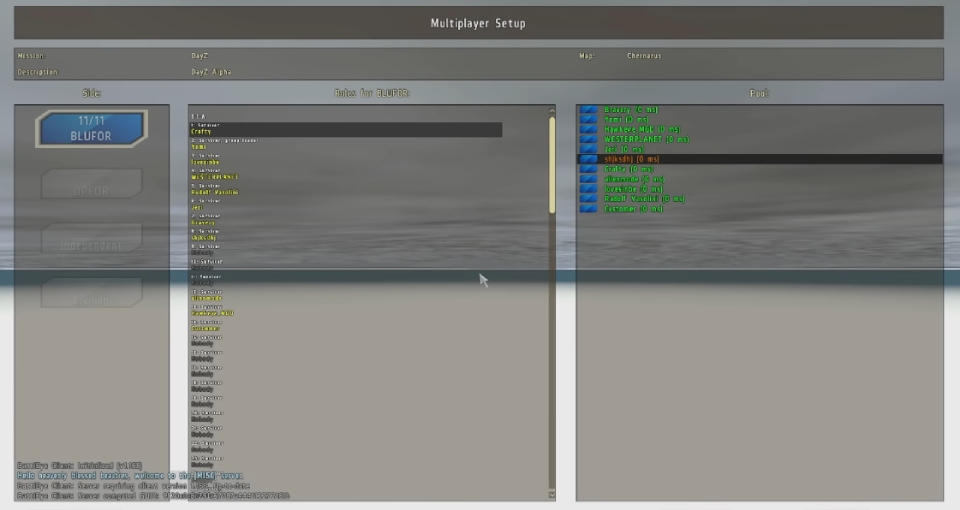Select the lovesinbe survivor role slot
The width and height of the screenshot is (960, 510).
(346, 159)
